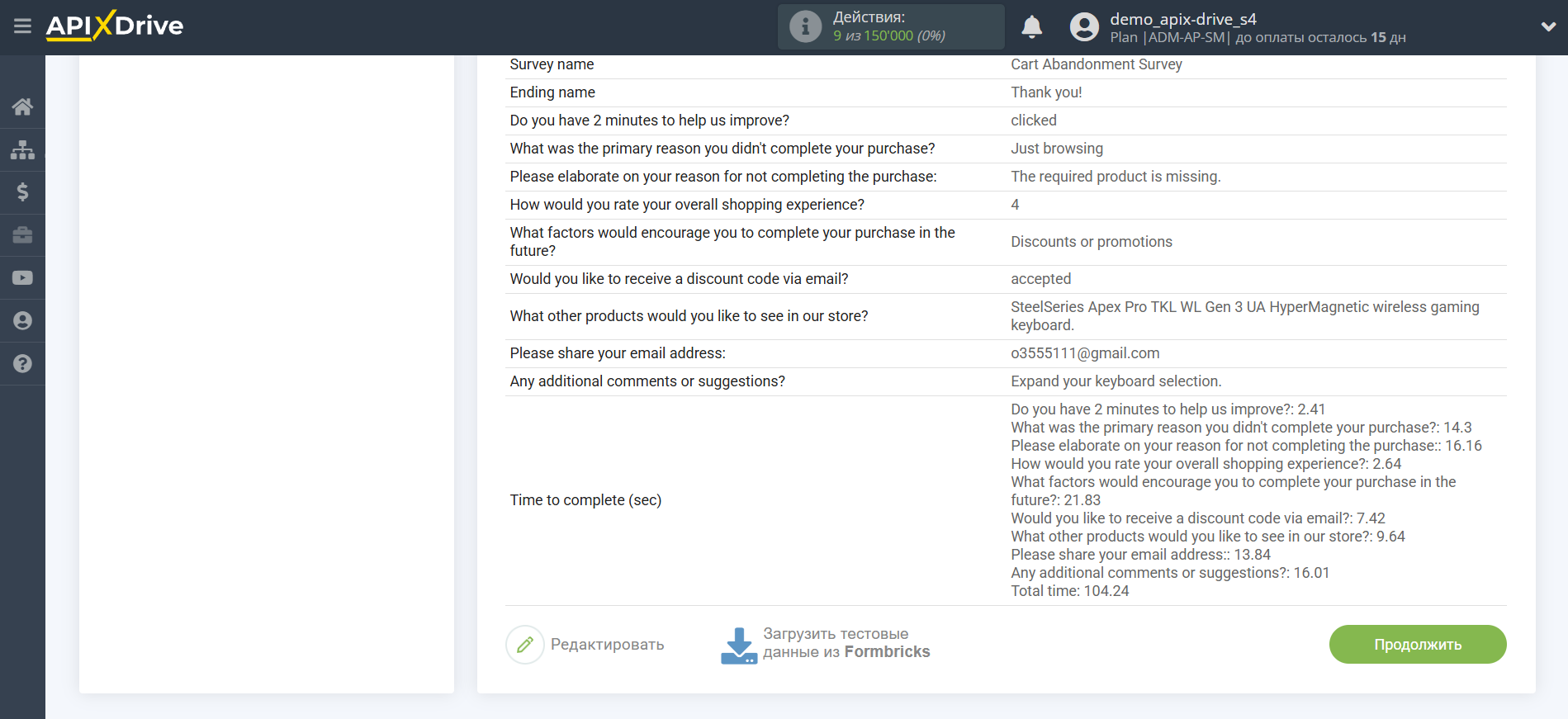Click the actions info icon
1568x719 pixels.
click(805, 27)
